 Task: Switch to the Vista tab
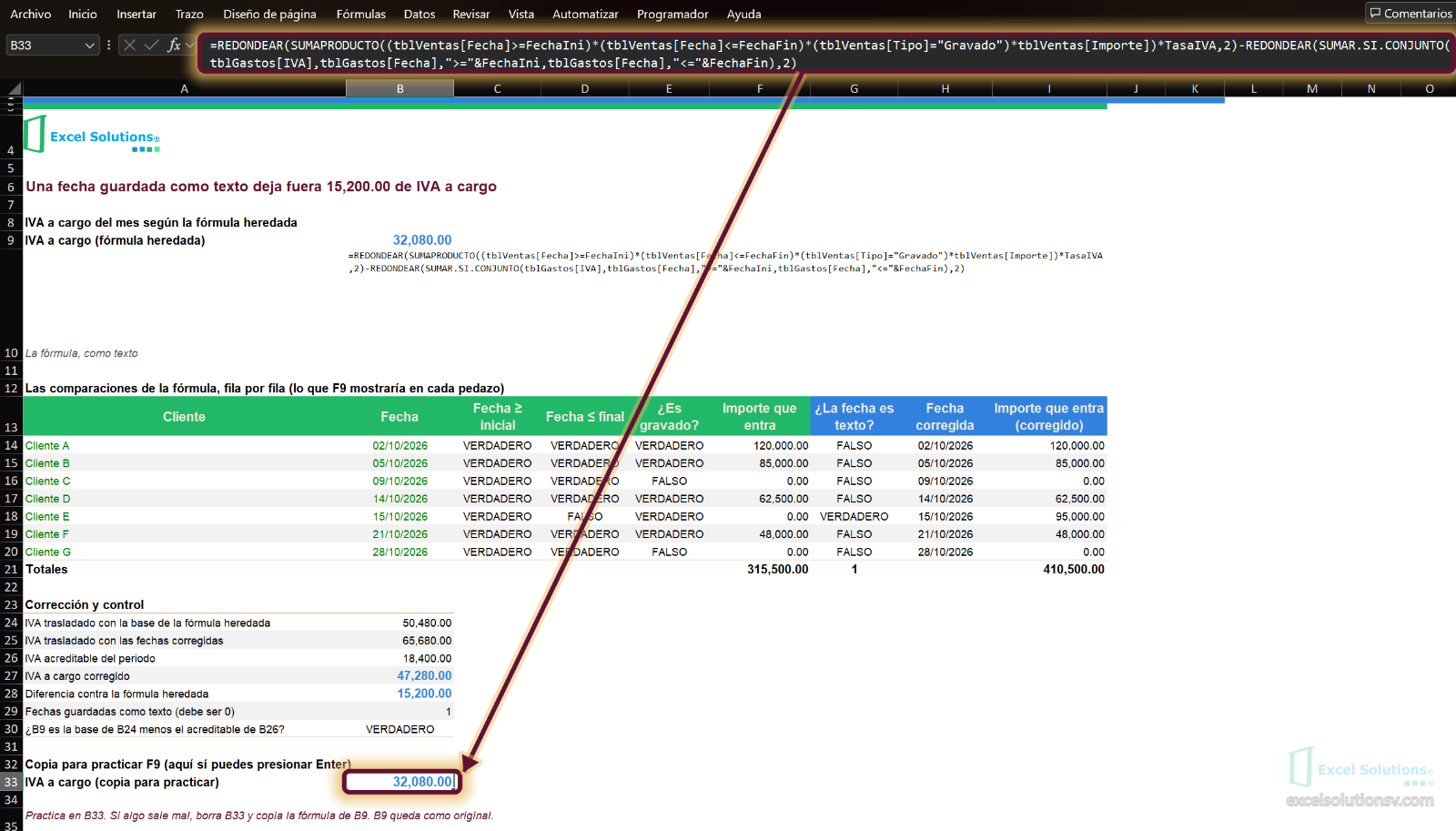[521, 14]
